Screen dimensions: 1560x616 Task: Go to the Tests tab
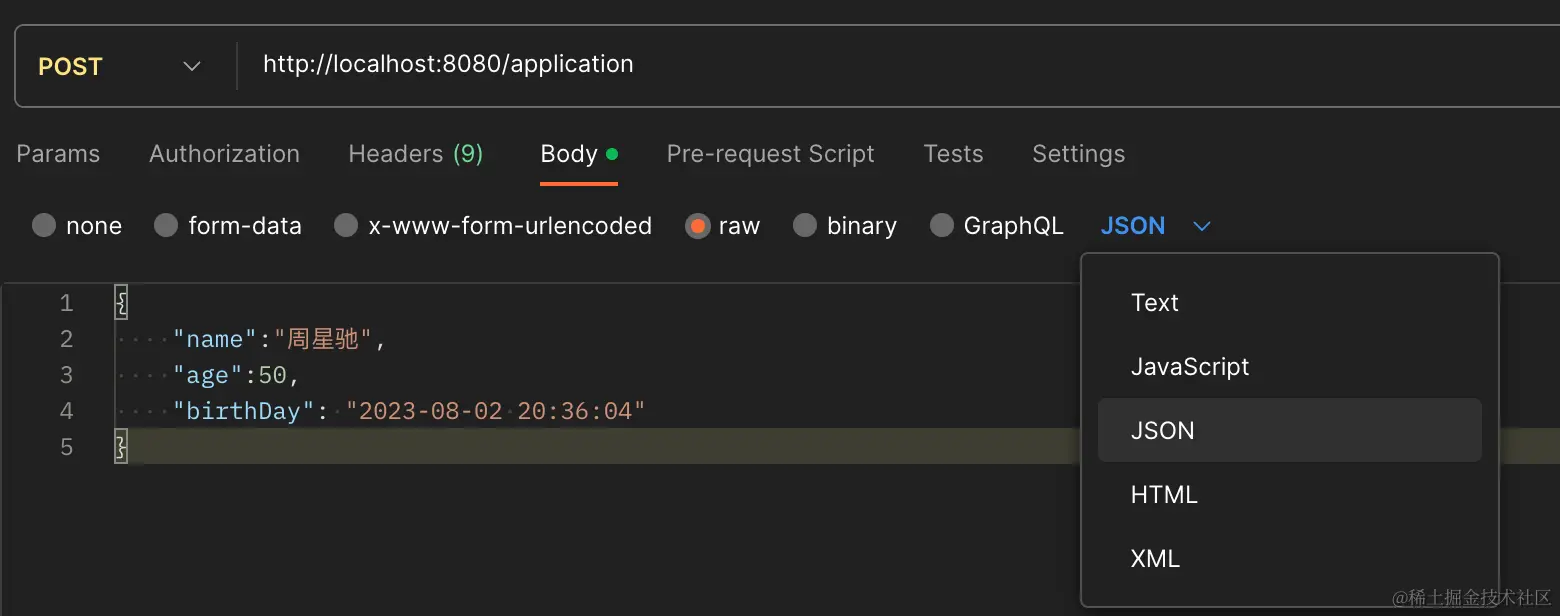[x=953, y=154]
